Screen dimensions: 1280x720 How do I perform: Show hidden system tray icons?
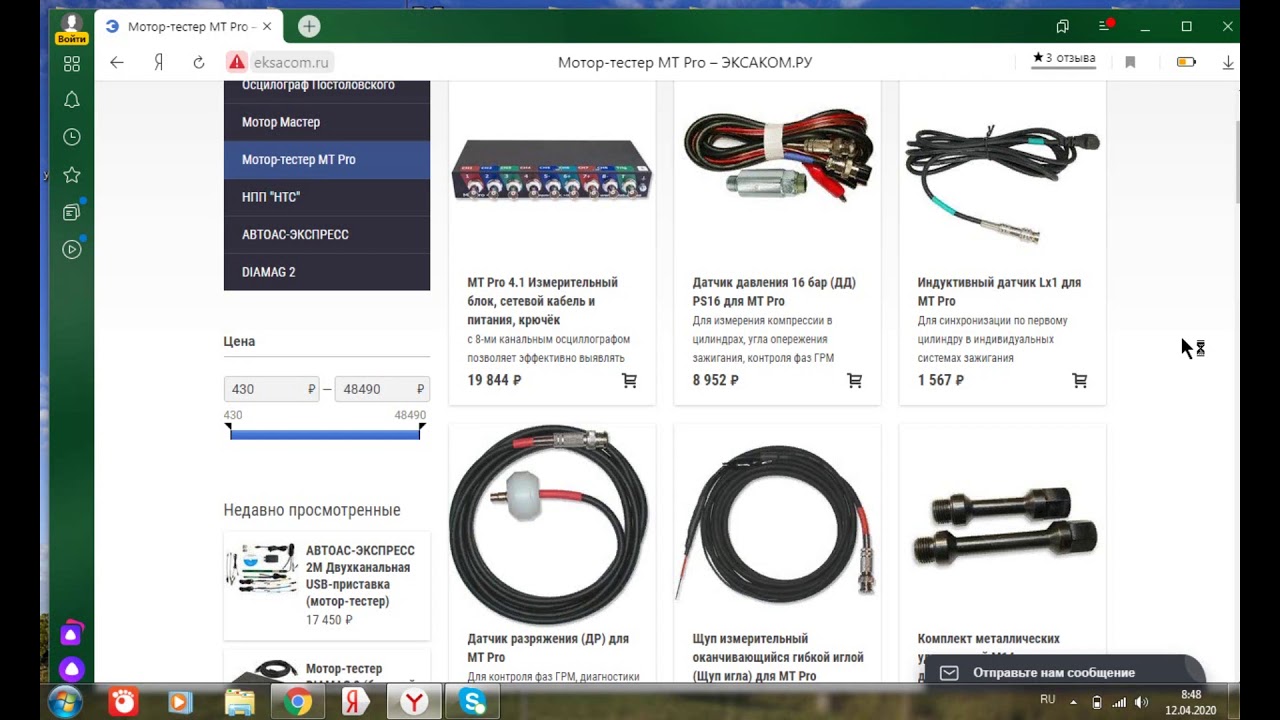click(x=1074, y=702)
